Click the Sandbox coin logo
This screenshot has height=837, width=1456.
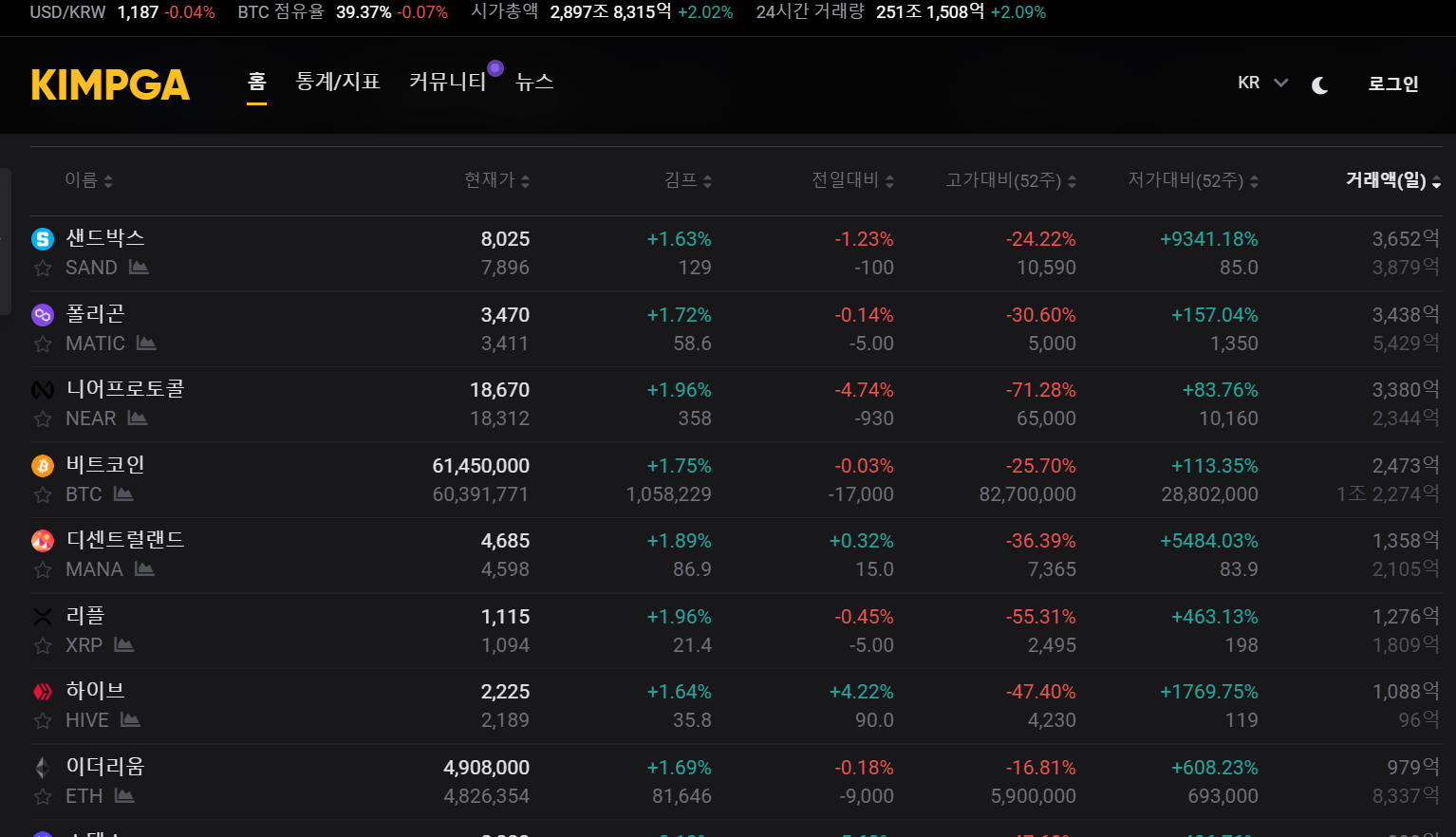click(43, 239)
